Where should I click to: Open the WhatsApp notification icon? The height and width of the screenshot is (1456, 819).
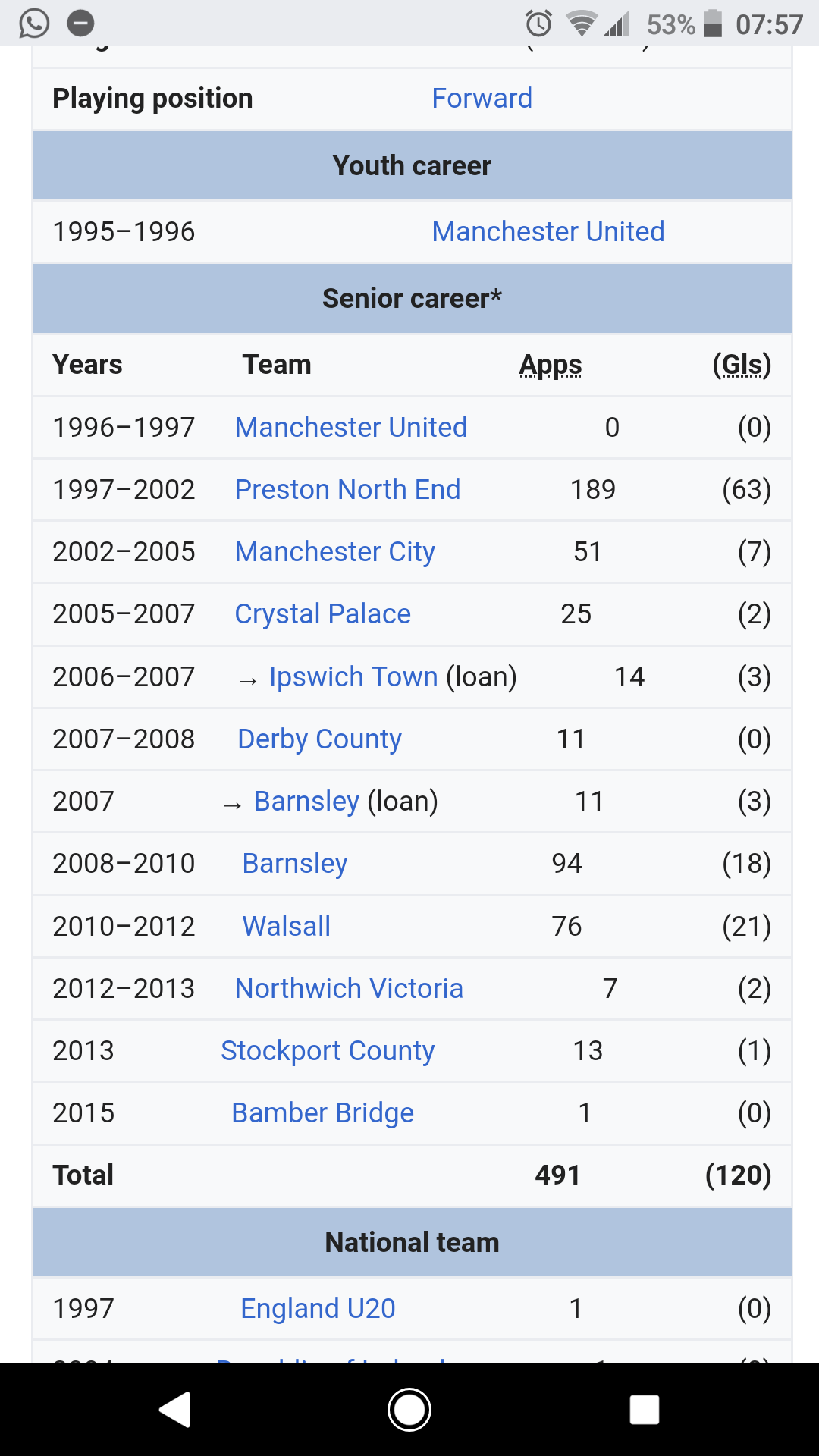coord(34,24)
